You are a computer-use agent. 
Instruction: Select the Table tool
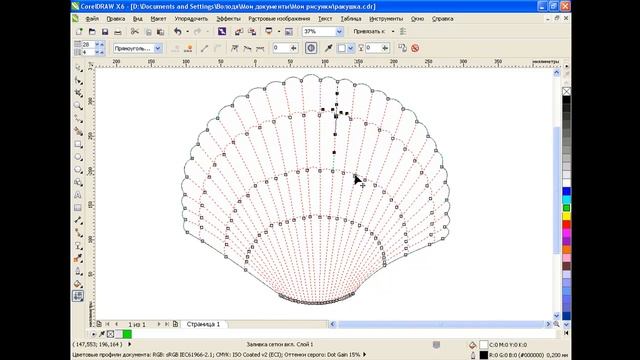pyautogui.click(x=78, y=207)
